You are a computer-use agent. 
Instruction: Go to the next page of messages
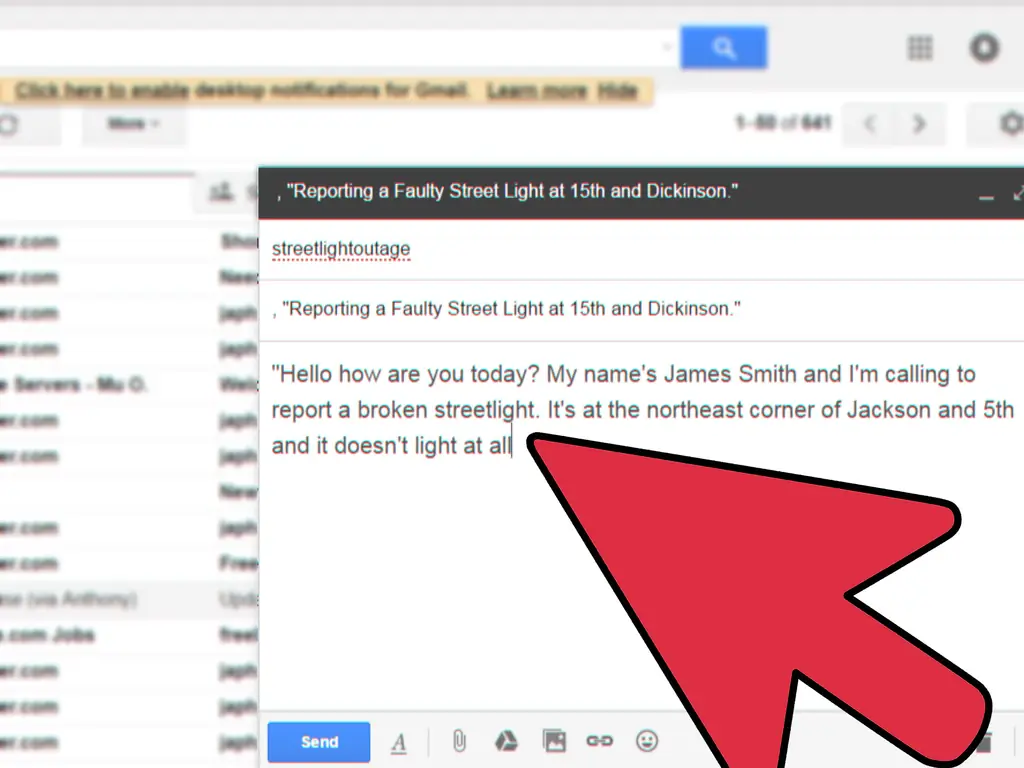click(x=919, y=123)
